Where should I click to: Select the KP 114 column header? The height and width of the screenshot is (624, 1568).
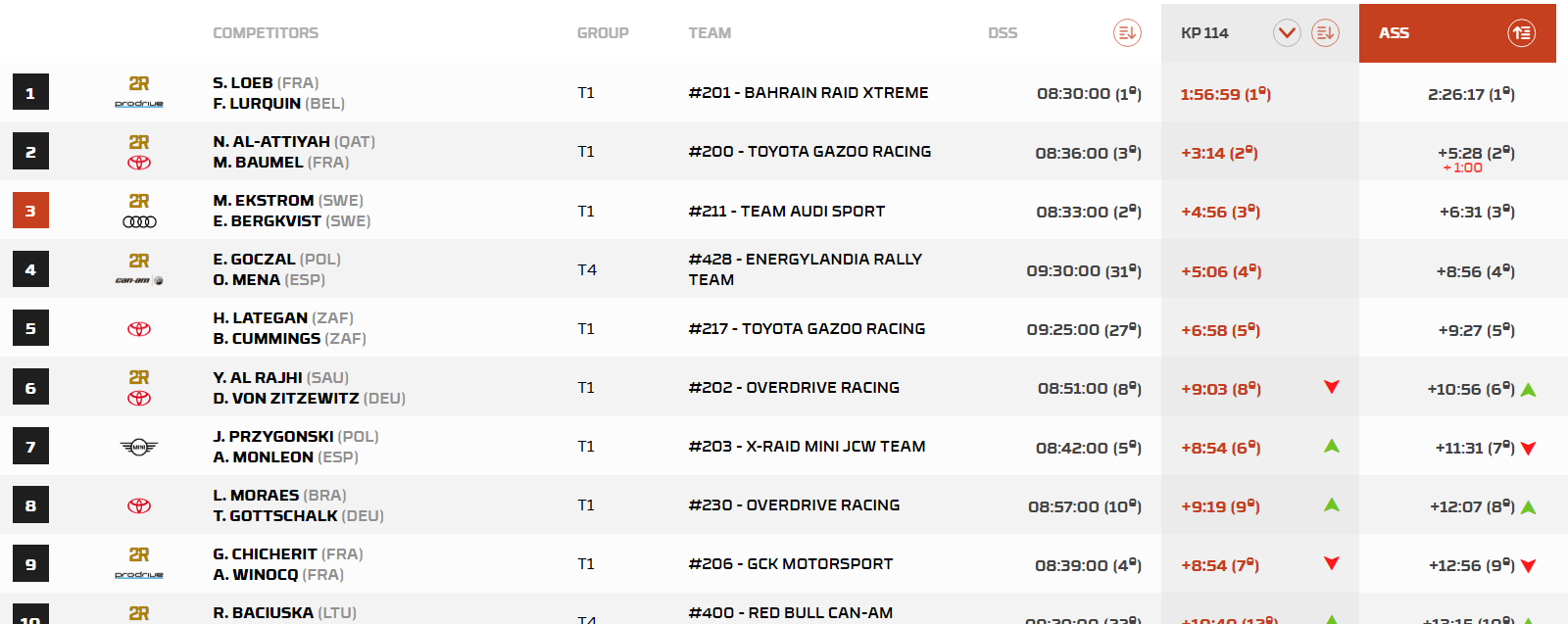(1260, 33)
